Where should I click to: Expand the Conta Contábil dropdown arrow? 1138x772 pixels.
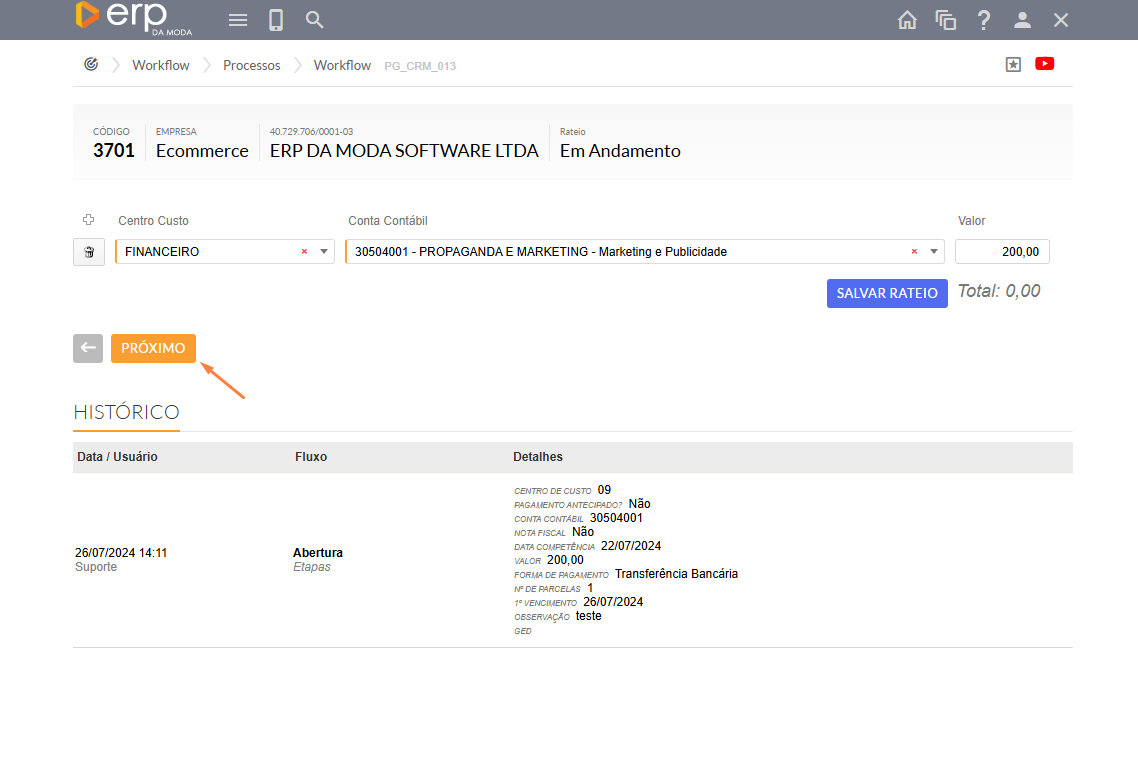point(934,252)
